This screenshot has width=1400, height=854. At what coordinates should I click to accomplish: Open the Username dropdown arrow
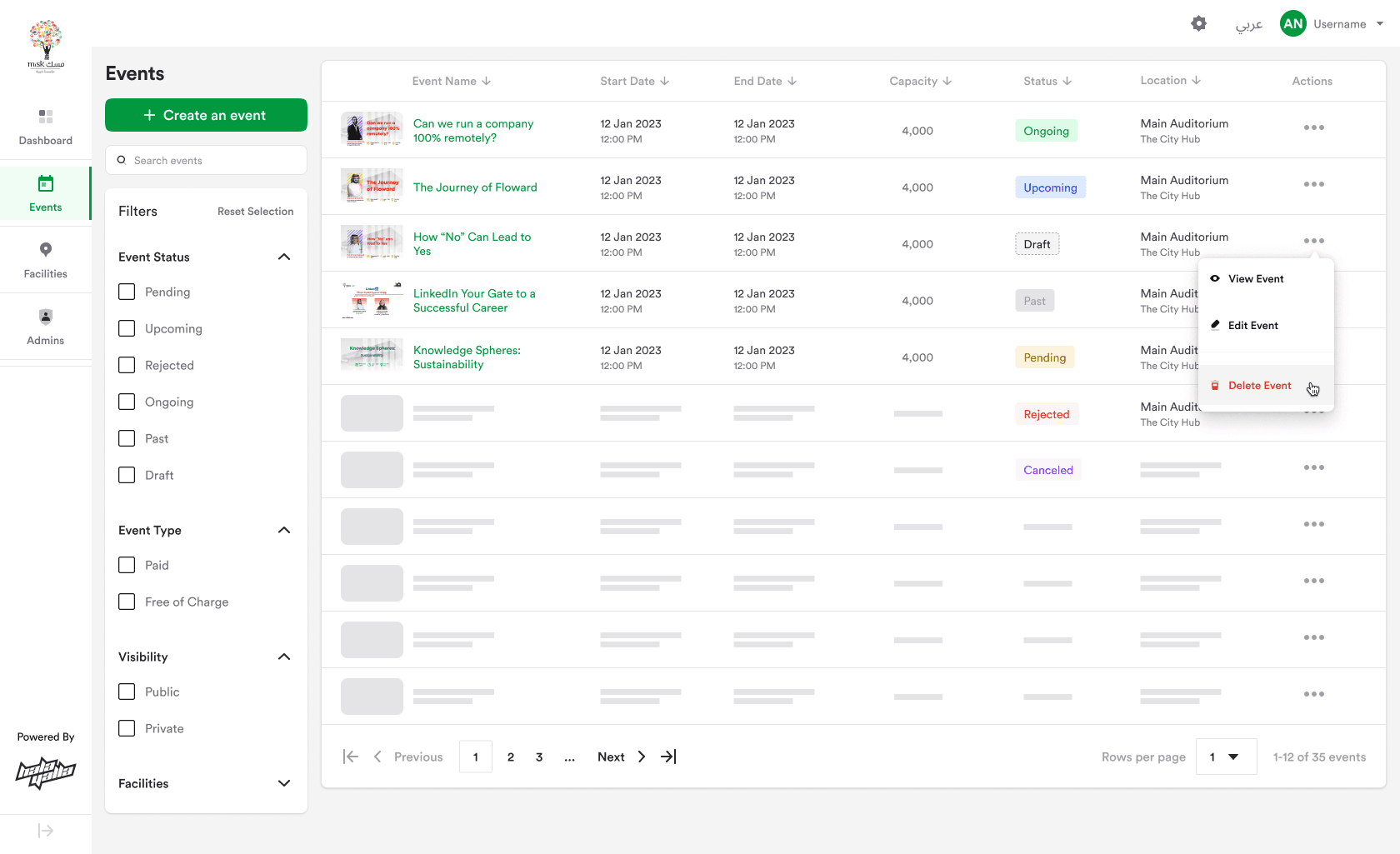pyautogui.click(x=1380, y=23)
